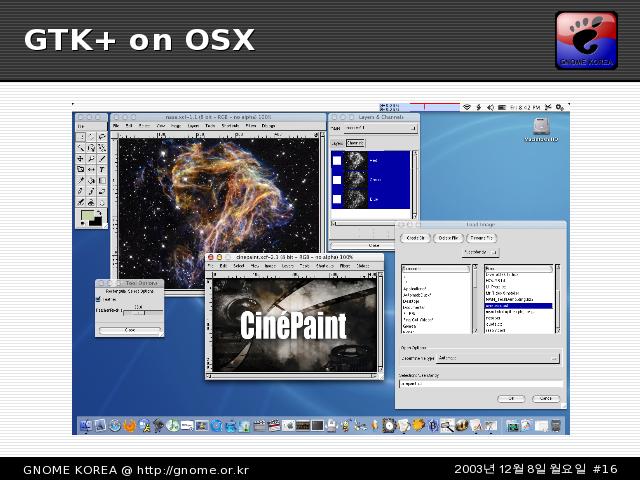This screenshot has height=480, width=640.
Task: Choose the Move tool in toolbox
Action: coord(80,158)
